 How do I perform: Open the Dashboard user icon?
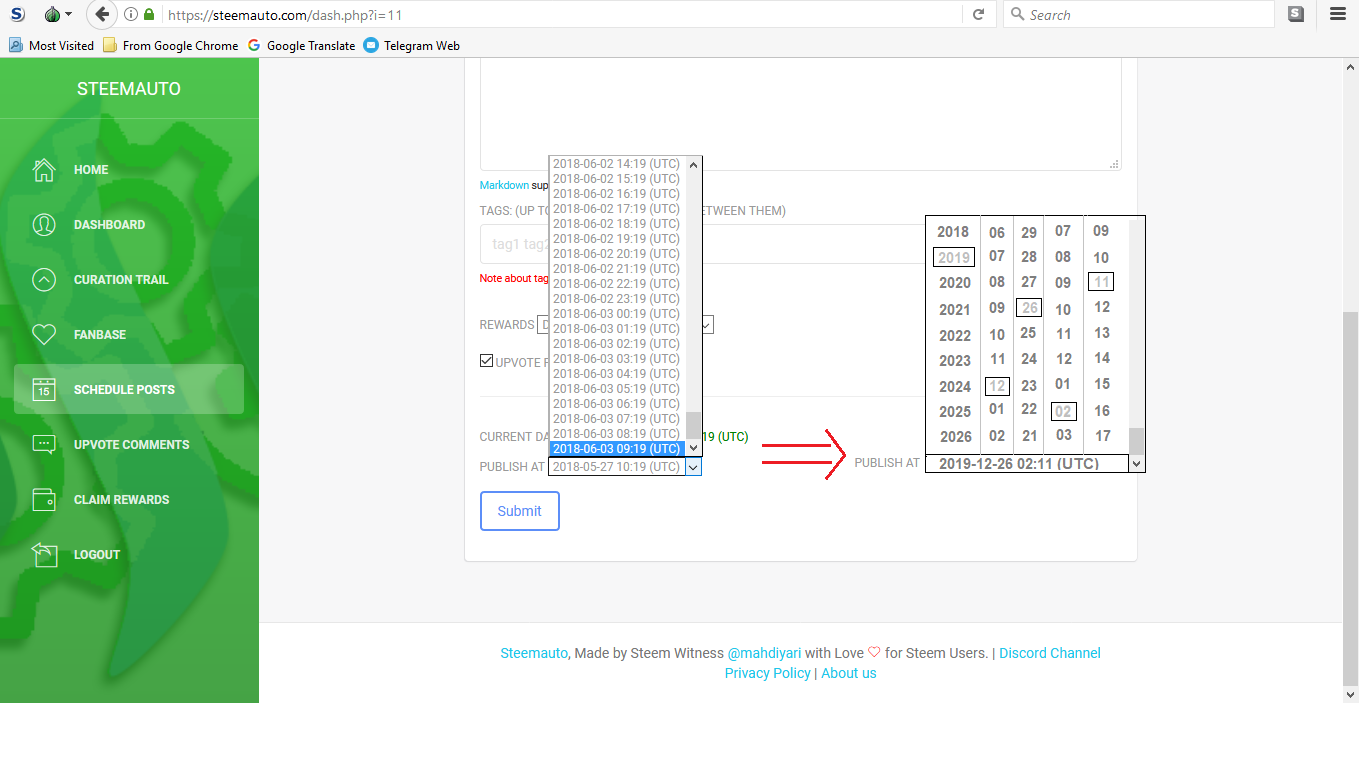click(44, 225)
